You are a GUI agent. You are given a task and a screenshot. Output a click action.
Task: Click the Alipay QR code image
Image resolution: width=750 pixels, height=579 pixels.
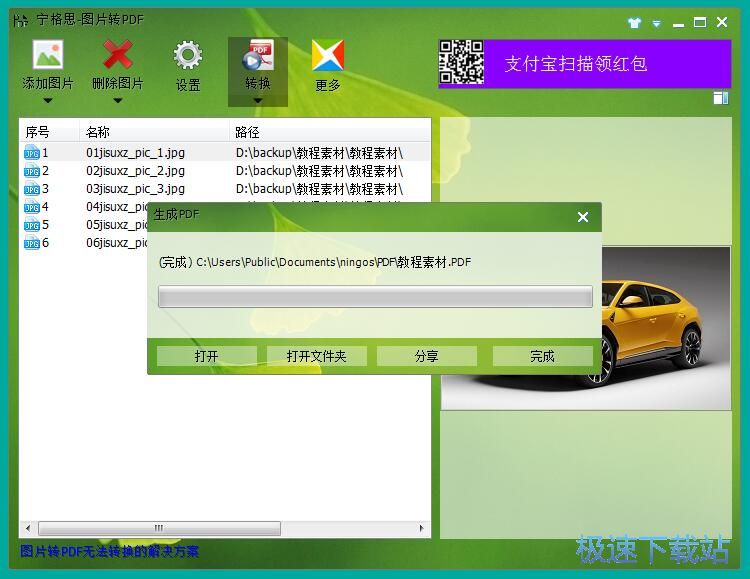point(461,63)
